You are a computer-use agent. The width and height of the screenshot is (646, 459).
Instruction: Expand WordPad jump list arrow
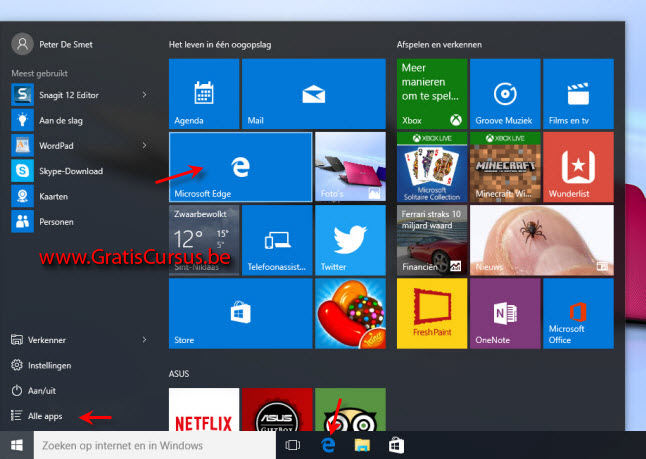[144, 145]
